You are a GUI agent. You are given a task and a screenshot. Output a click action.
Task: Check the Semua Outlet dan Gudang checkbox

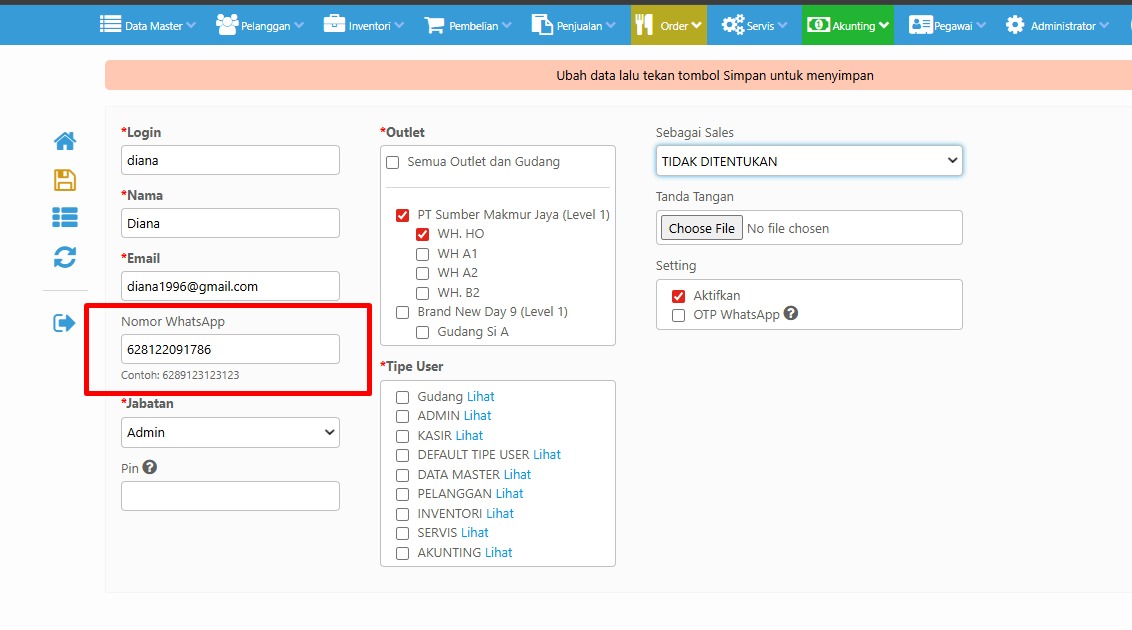point(393,162)
